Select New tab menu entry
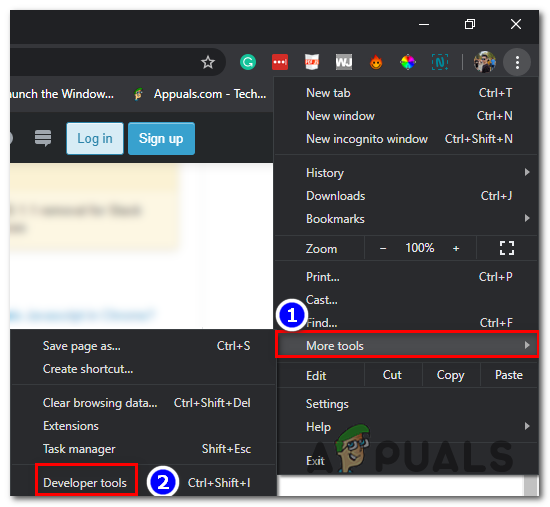Image resolution: width=550 pixels, height=507 pixels. point(406,93)
